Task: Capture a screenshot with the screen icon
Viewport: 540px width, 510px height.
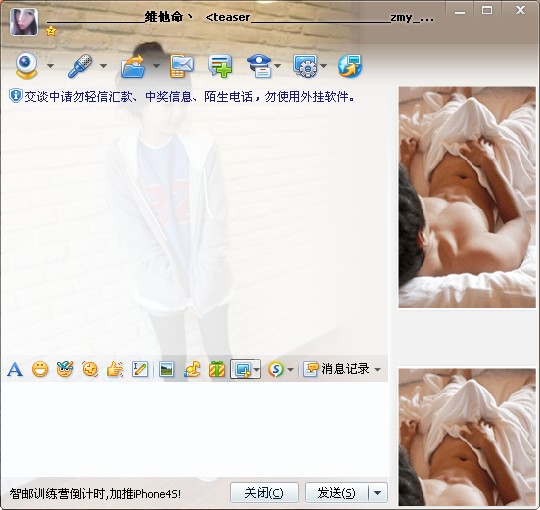Action: pos(242,370)
